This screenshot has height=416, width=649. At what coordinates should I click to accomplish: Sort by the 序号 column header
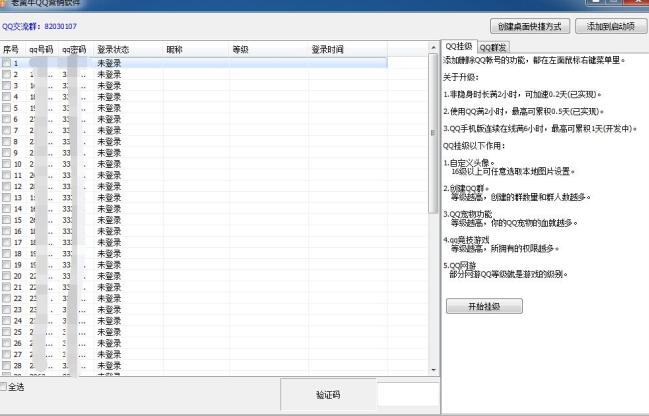(13, 50)
